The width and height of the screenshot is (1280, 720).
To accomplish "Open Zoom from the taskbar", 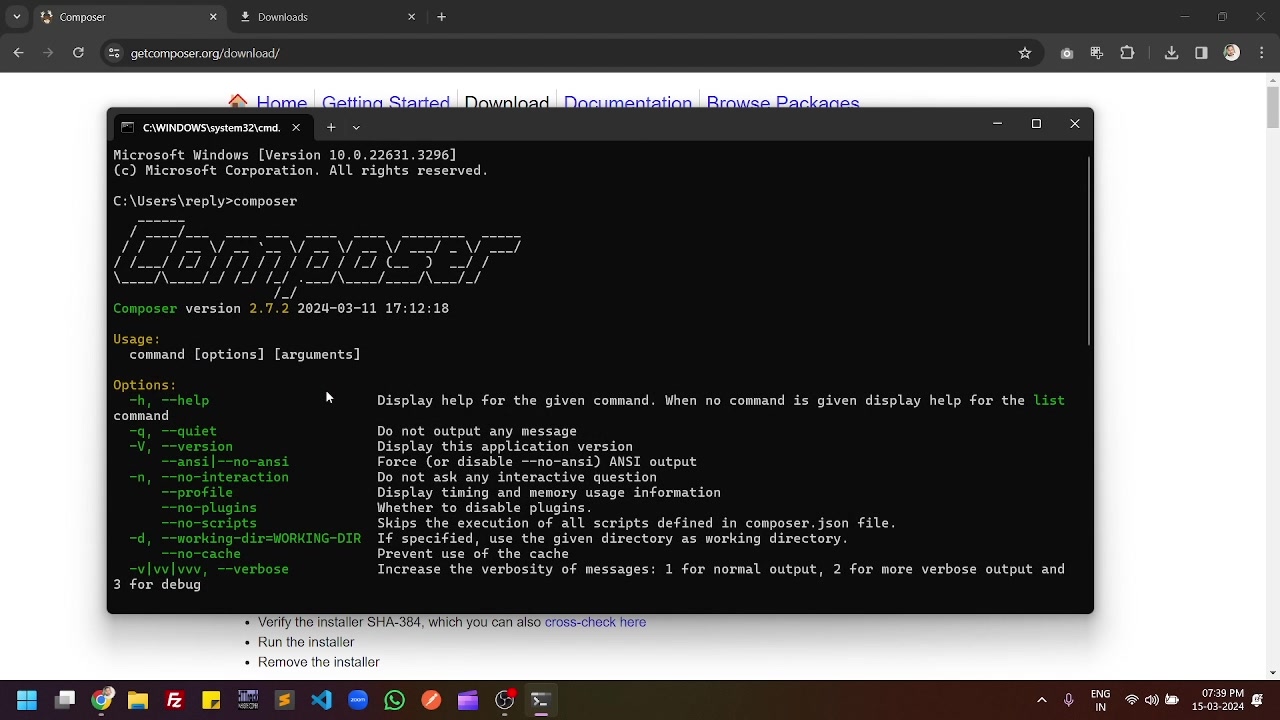I will 358,700.
